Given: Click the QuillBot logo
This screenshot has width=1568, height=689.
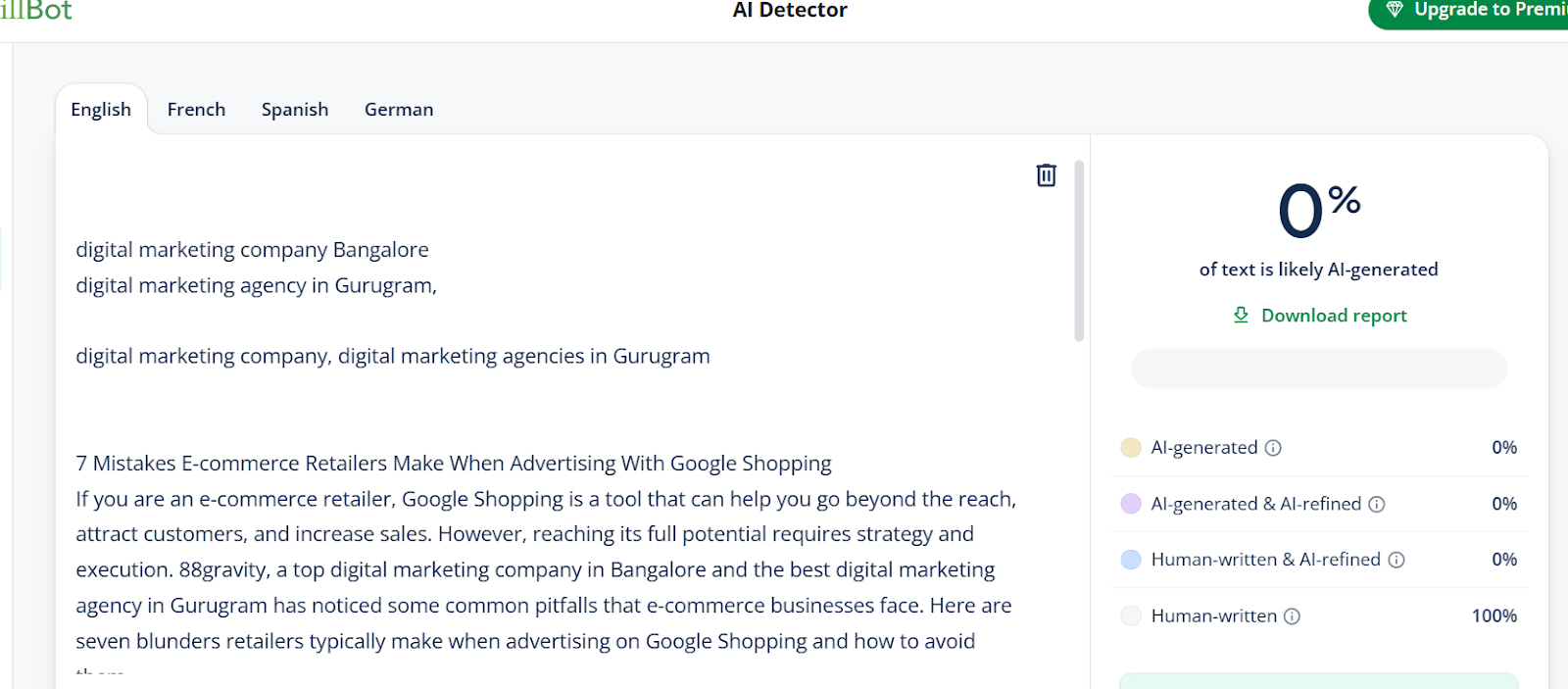Looking at the screenshot, I should [36, 11].
